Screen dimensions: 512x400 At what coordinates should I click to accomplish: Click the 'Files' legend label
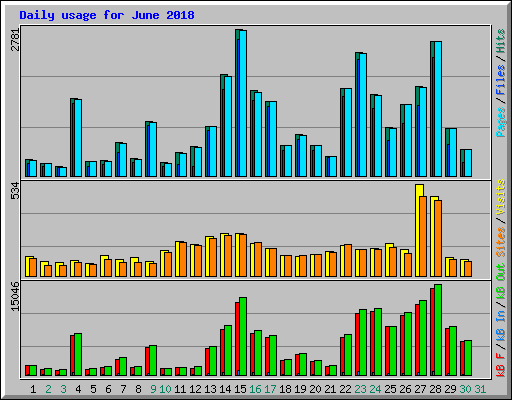pos(501,80)
